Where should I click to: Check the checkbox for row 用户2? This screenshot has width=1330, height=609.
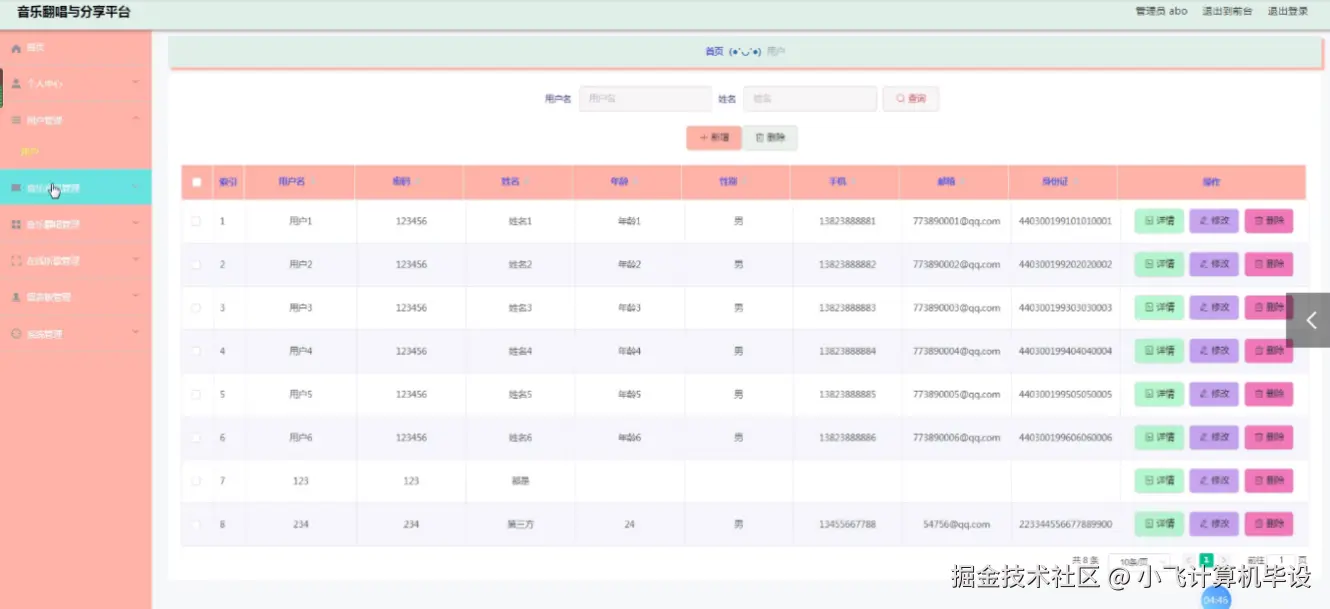click(x=196, y=265)
